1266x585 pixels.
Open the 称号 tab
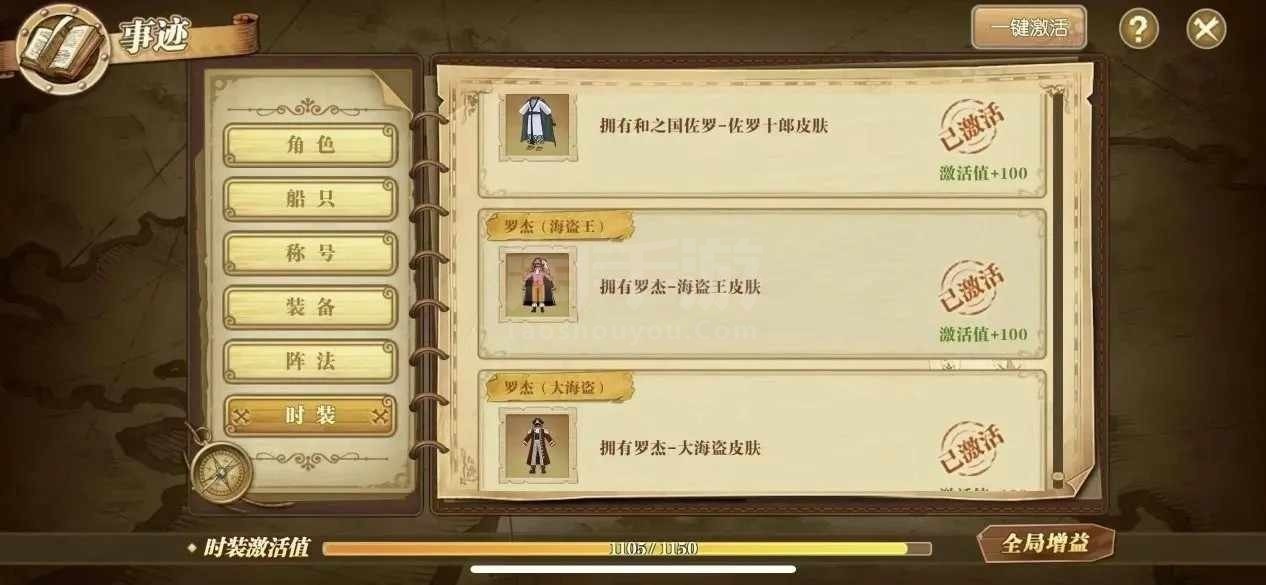310,253
